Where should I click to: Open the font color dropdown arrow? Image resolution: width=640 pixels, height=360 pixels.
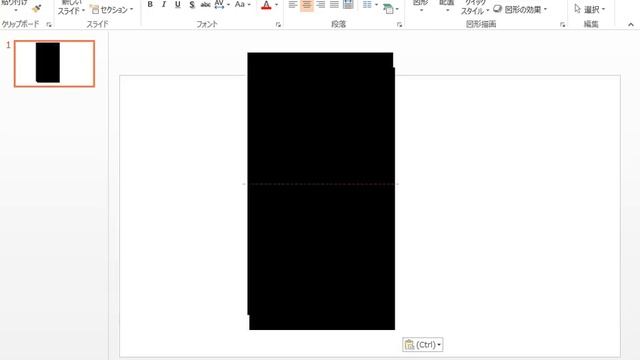click(276, 5)
